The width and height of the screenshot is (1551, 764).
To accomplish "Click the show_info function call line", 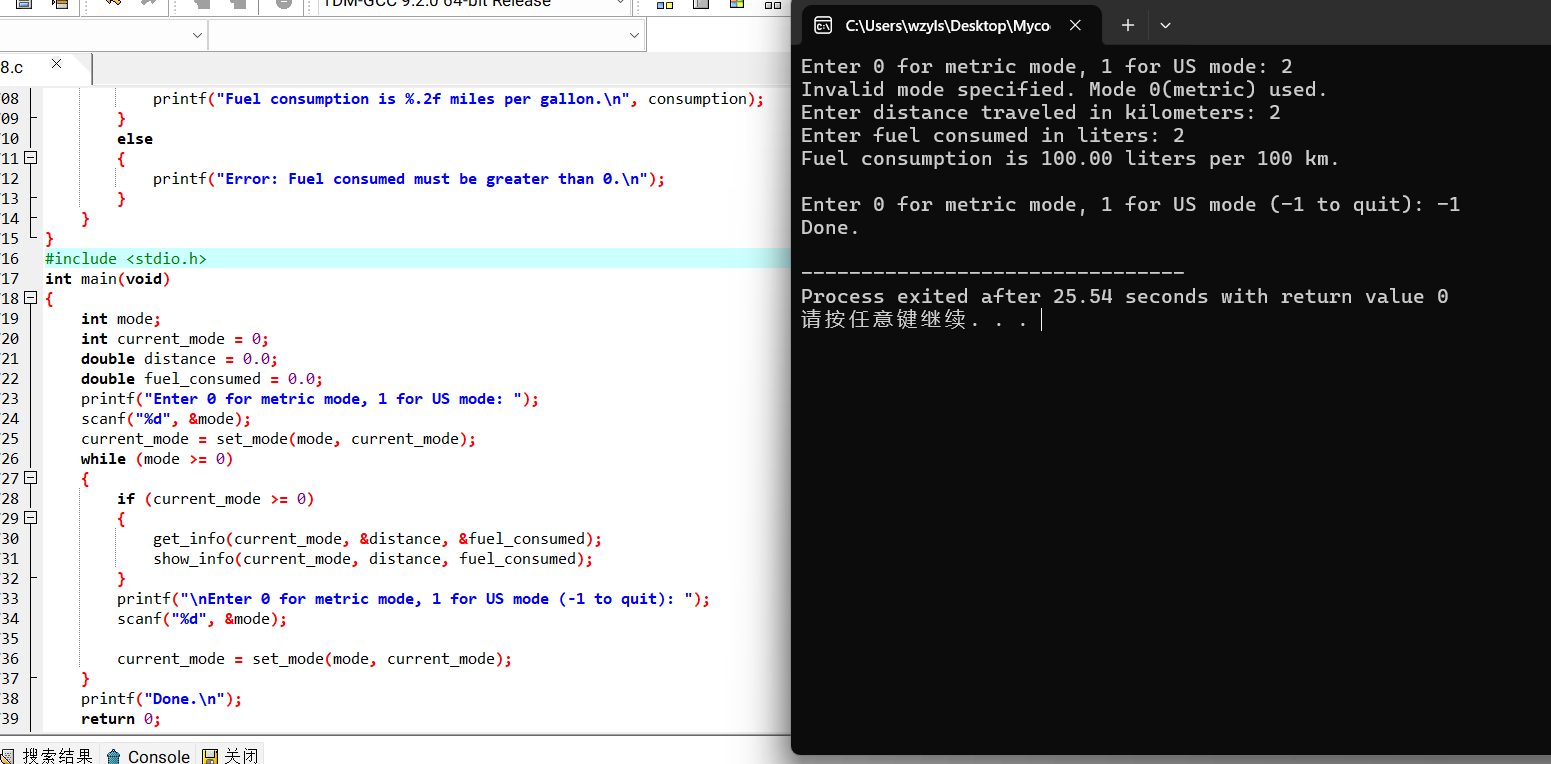I will [x=373, y=558].
